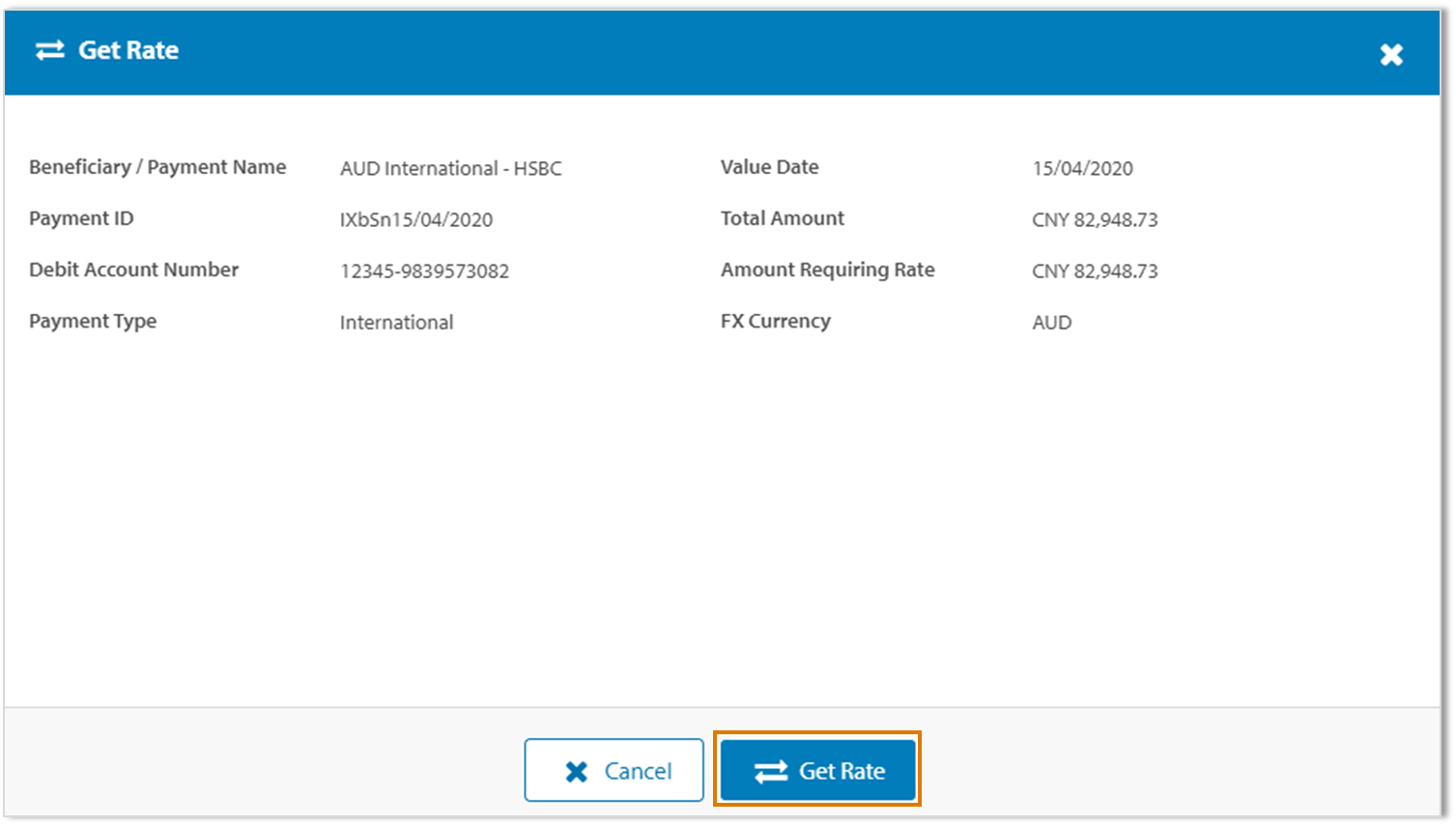Click the transfer arrows icon on Get Rate button
The height and width of the screenshot is (826, 1456).
tap(770, 770)
